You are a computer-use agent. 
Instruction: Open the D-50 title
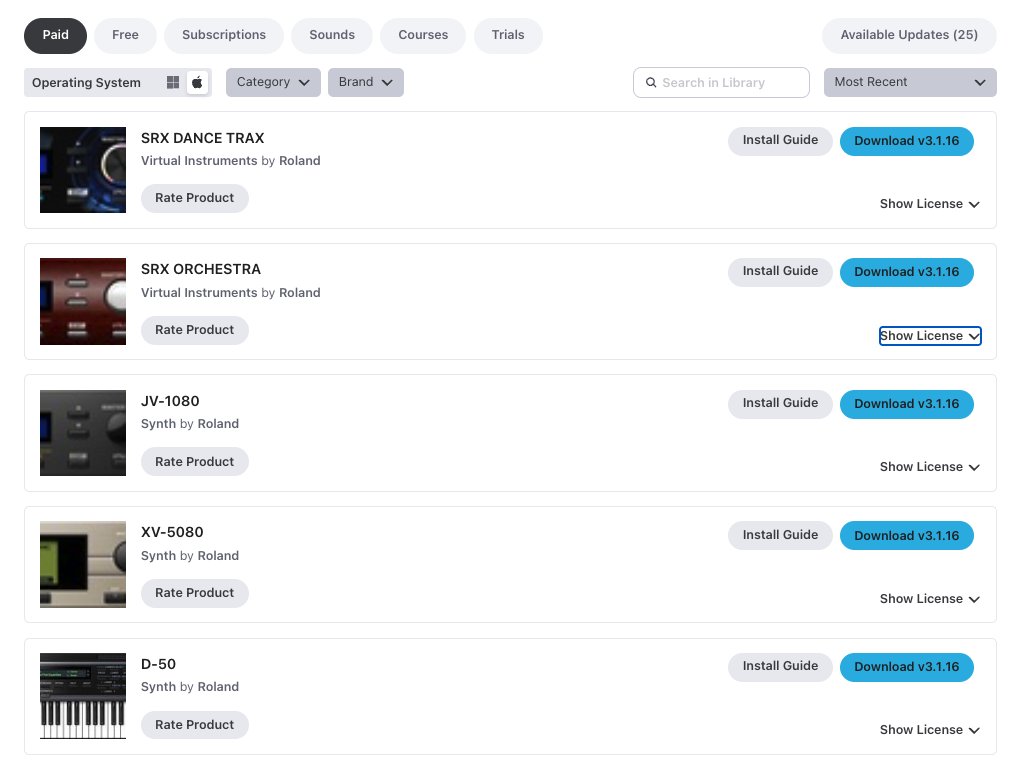(158, 664)
